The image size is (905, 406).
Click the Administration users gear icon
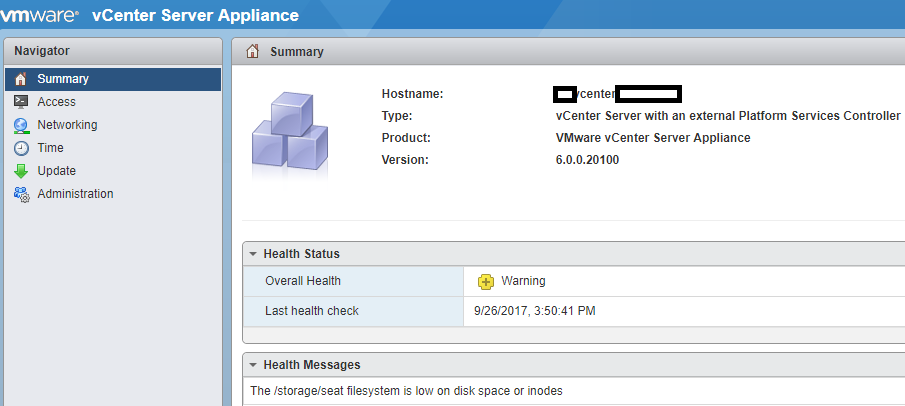pyautogui.click(x=21, y=194)
